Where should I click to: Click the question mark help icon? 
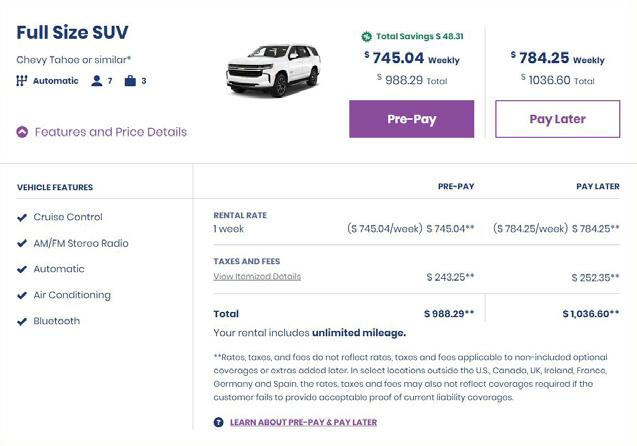coord(219,422)
